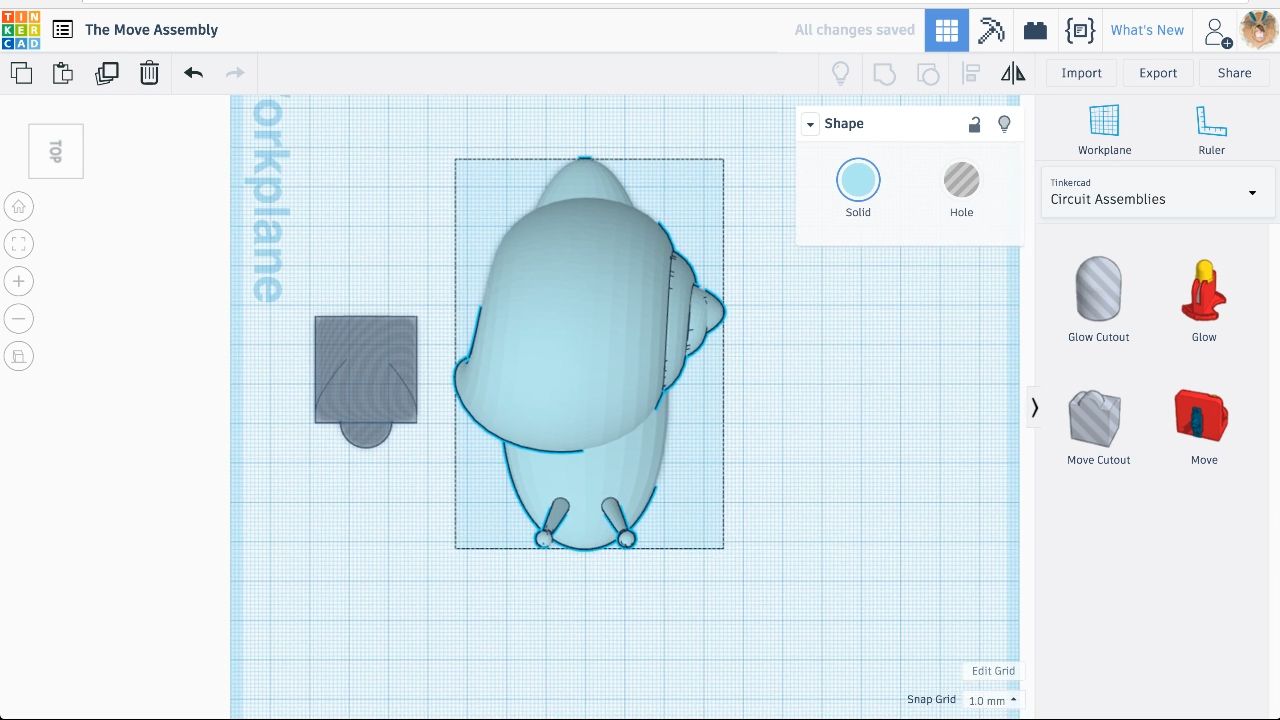Viewport: 1280px width, 720px height.
Task: Copy the selected shape
Action: click(x=21, y=73)
